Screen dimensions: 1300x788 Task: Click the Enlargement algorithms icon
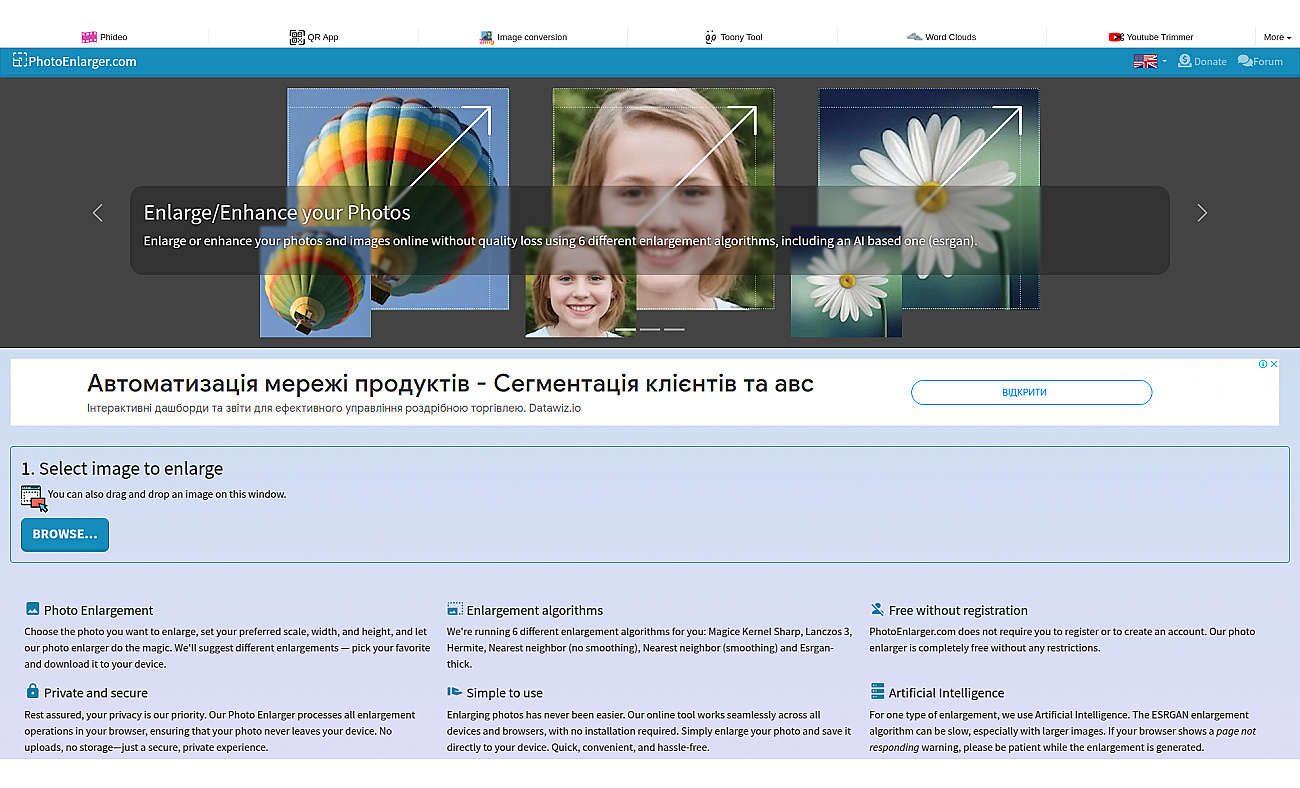(455, 609)
